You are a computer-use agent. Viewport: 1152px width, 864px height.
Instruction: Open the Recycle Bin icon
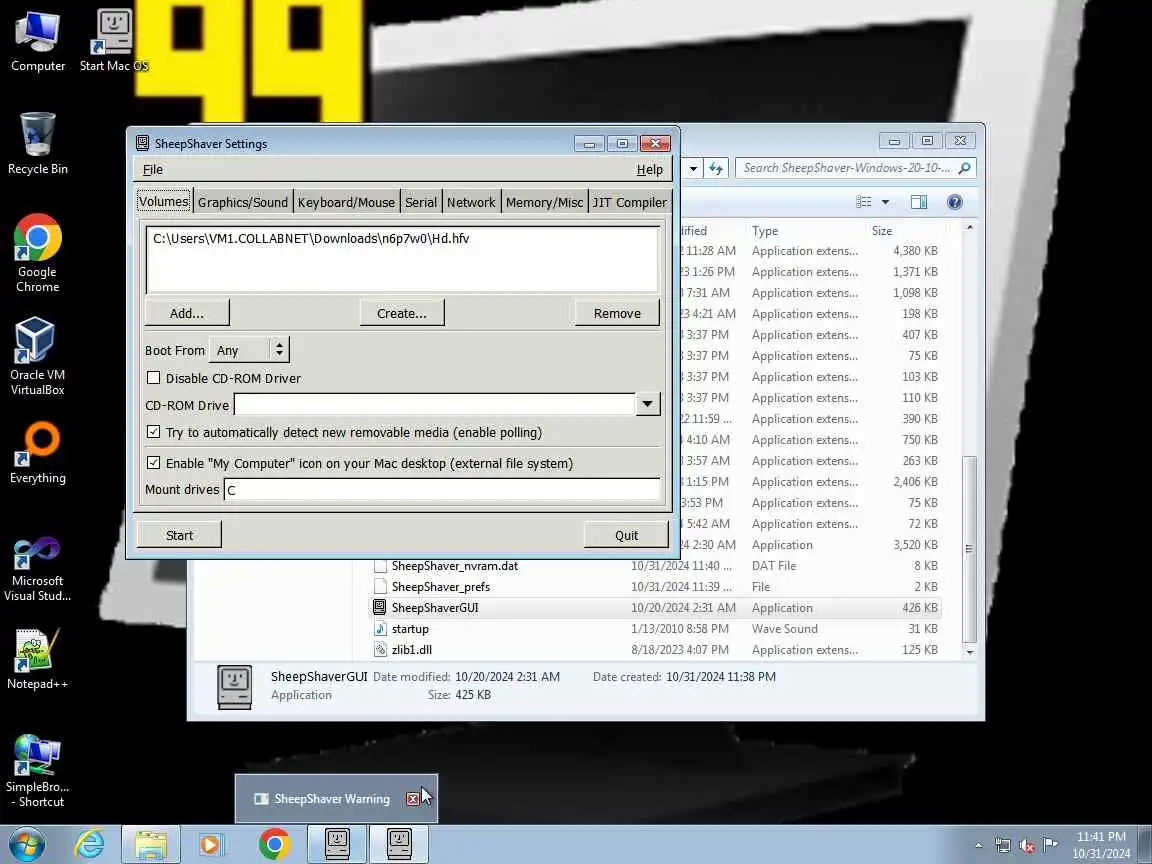tap(37, 143)
